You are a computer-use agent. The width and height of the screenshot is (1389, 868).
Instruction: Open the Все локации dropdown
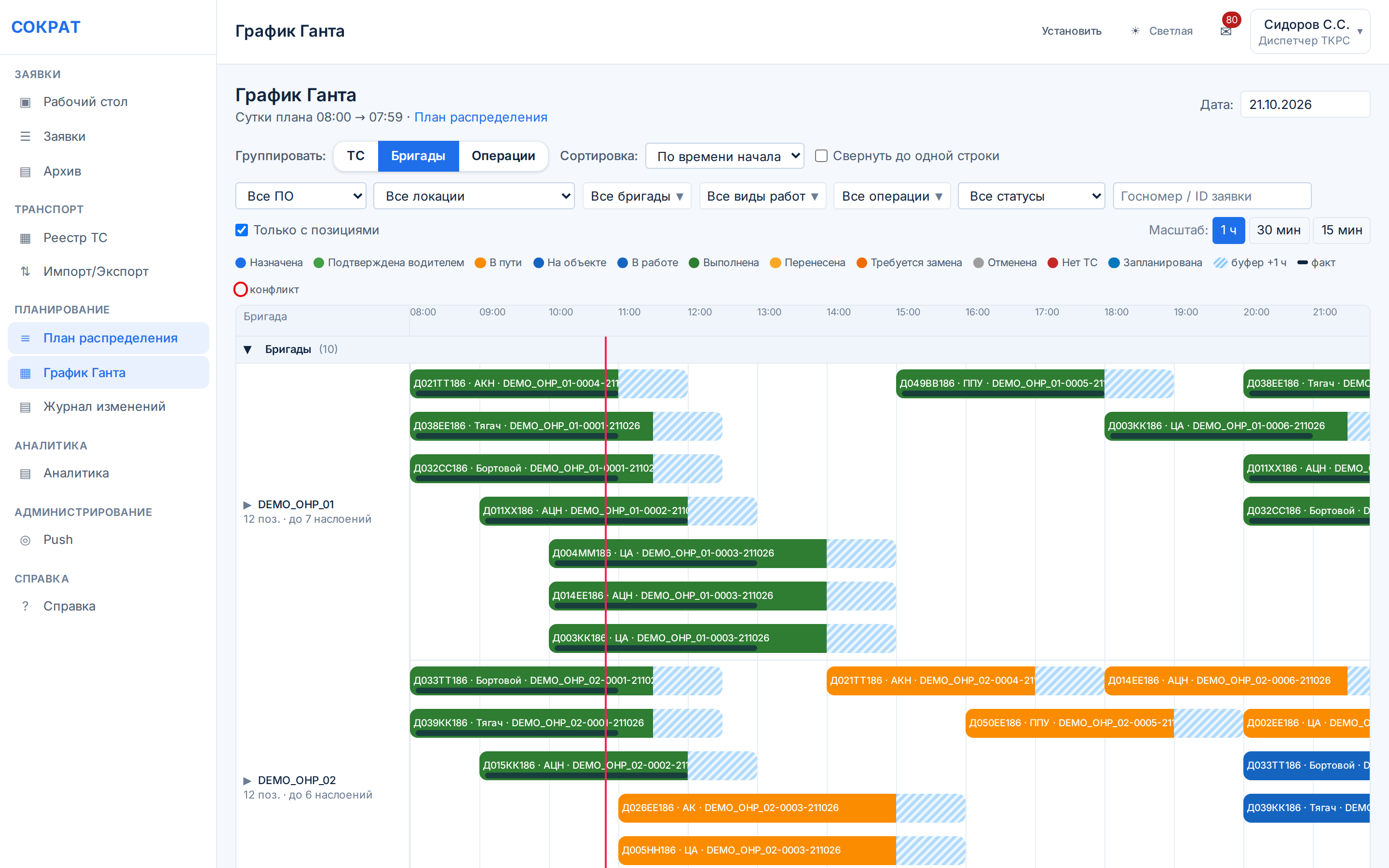pos(474,196)
